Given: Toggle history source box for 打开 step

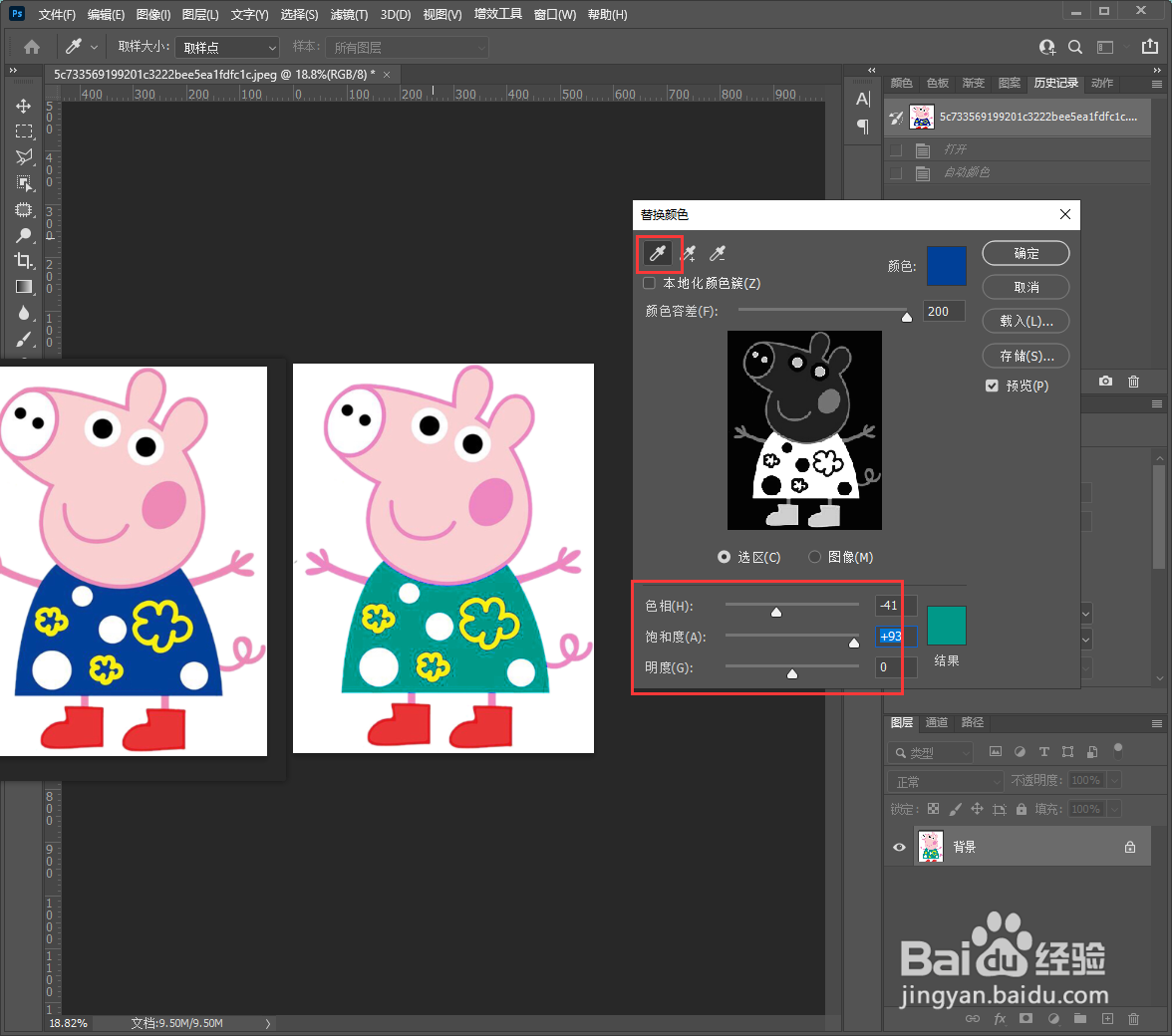Looking at the screenshot, I should coord(895,150).
